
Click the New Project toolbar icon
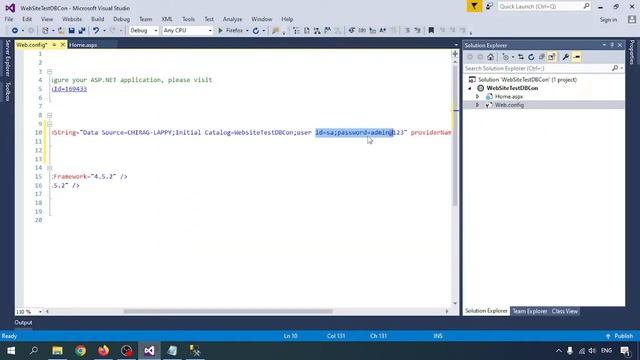[45, 31]
